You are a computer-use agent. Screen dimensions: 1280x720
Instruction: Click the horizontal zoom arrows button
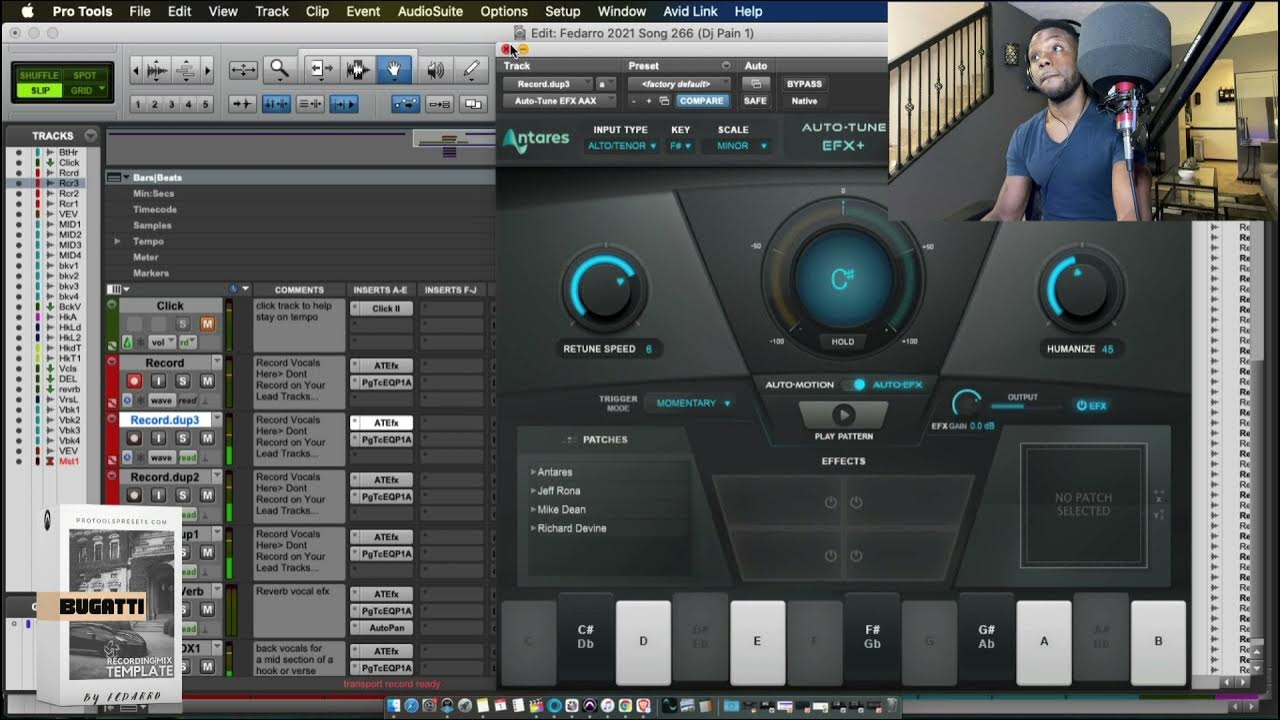[x=243, y=70]
